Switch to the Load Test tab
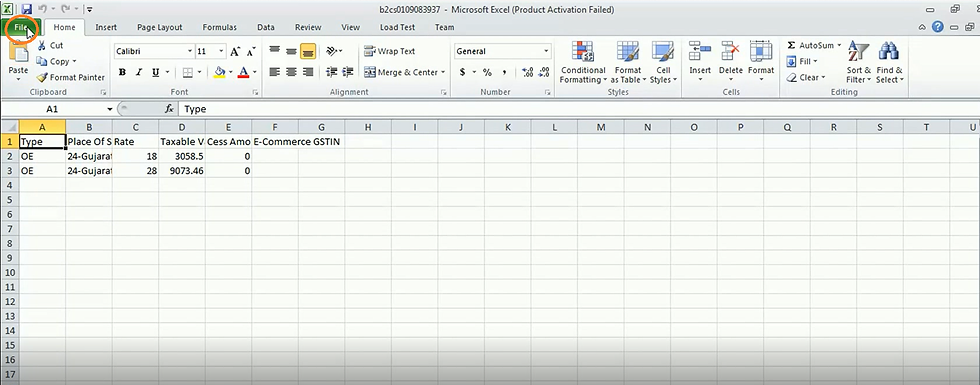 tap(397, 27)
